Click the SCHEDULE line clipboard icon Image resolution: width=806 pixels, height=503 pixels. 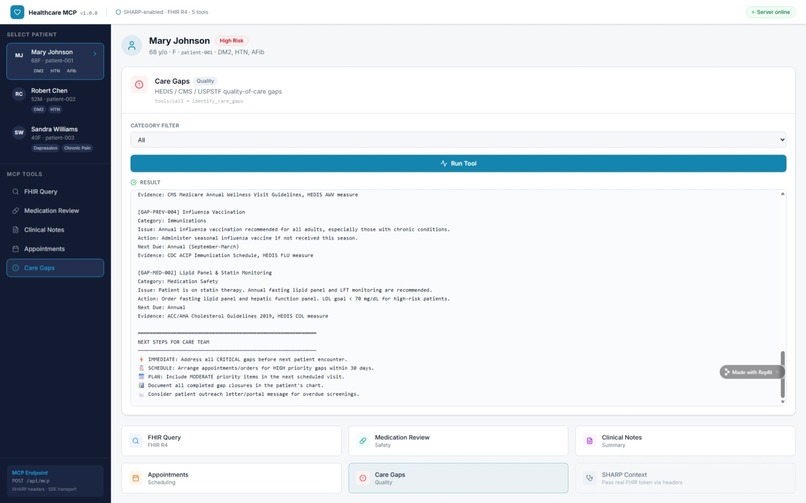pyautogui.click(x=141, y=368)
